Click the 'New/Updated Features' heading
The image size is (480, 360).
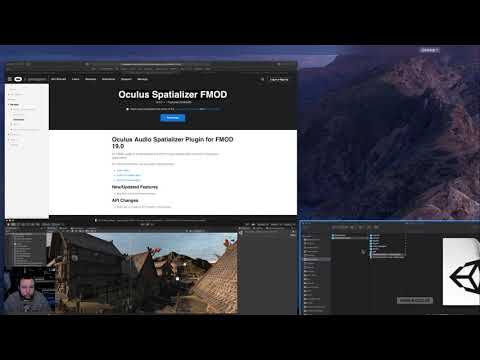pos(135,187)
